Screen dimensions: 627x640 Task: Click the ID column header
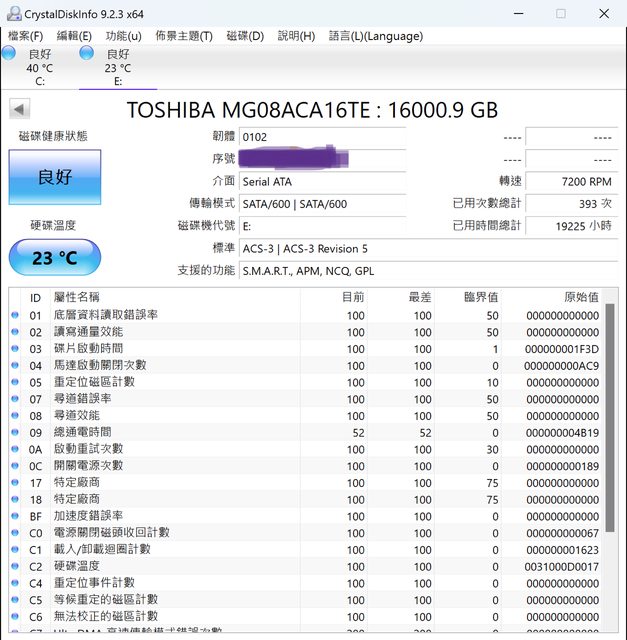35,298
